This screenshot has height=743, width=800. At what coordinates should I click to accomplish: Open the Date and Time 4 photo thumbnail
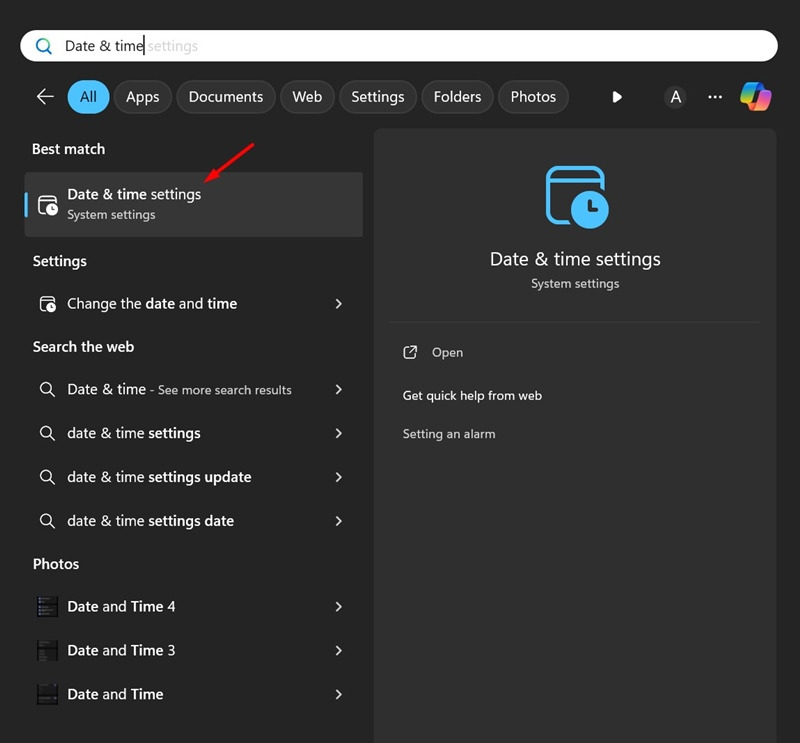[x=47, y=606]
